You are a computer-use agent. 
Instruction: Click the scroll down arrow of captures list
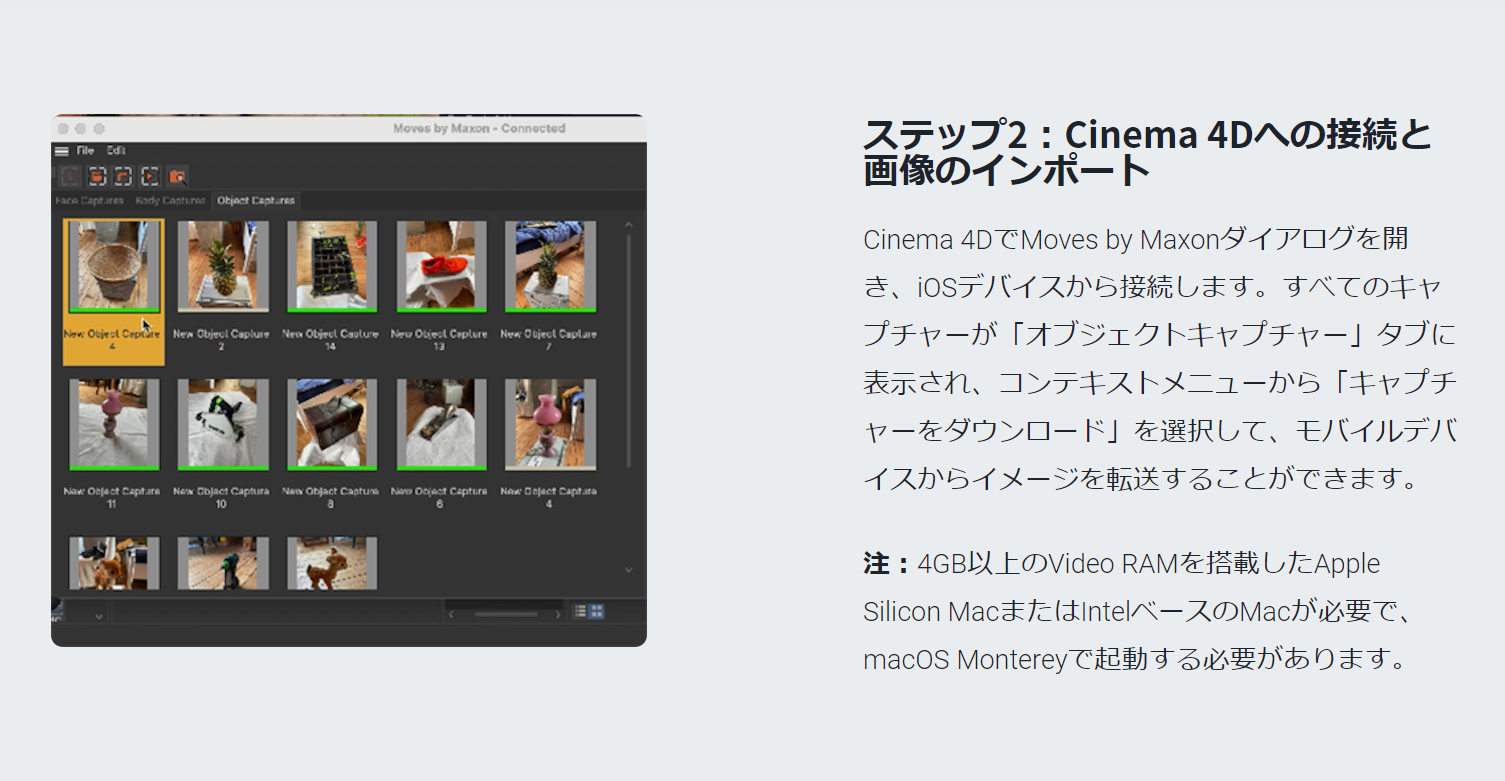click(x=628, y=570)
